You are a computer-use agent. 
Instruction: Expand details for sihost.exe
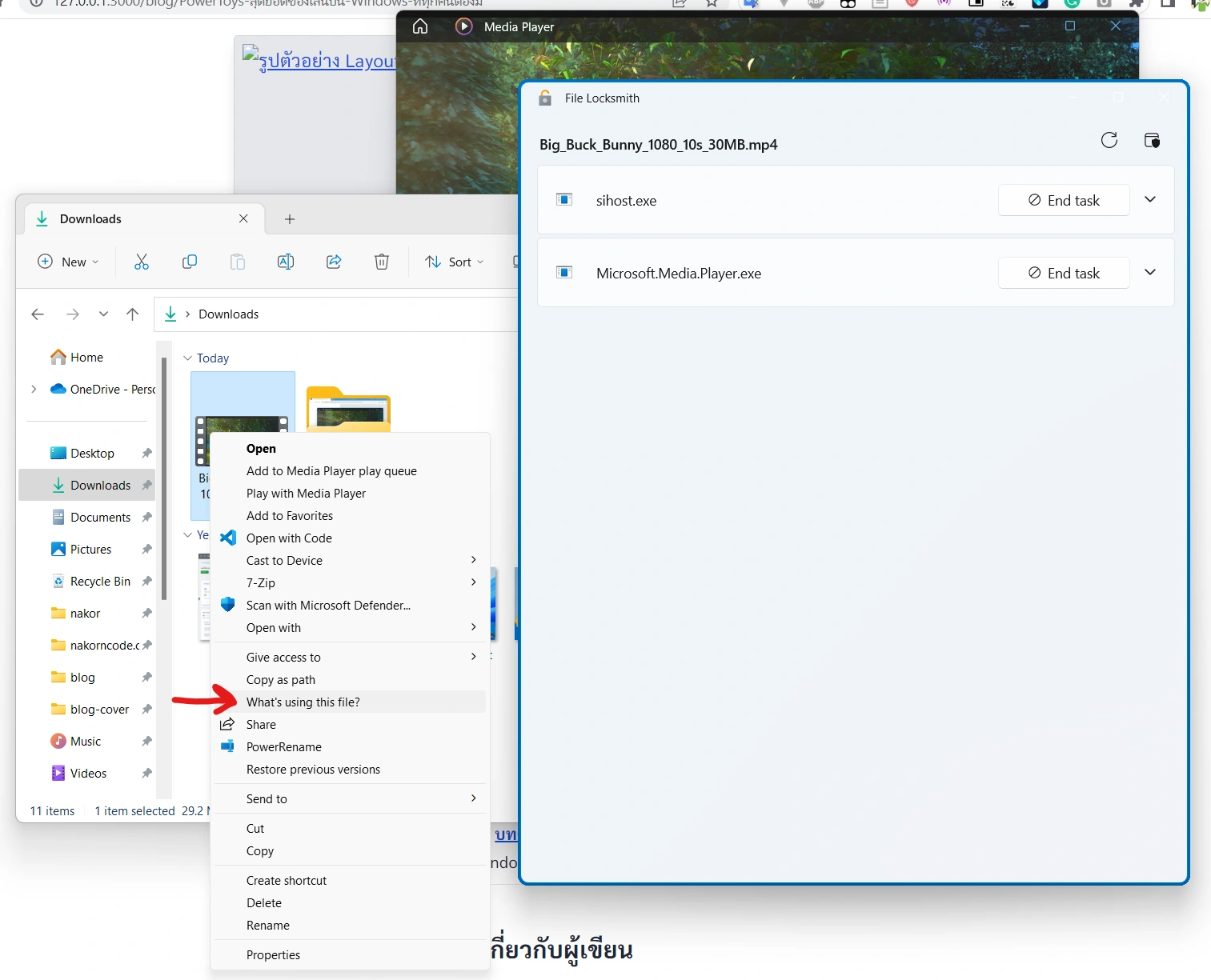pos(1150,199)
